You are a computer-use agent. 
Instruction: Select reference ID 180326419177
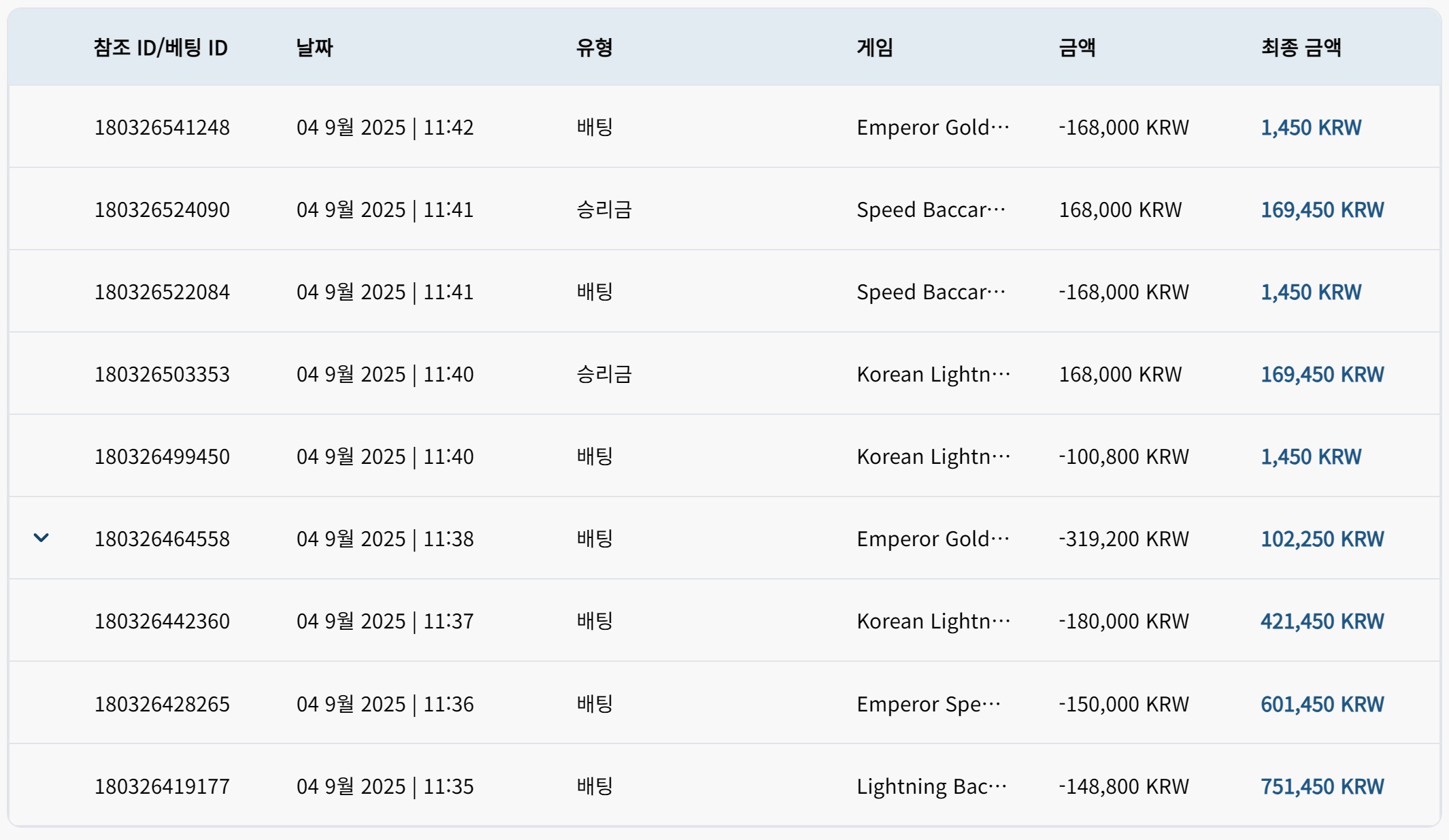[162, 786]
